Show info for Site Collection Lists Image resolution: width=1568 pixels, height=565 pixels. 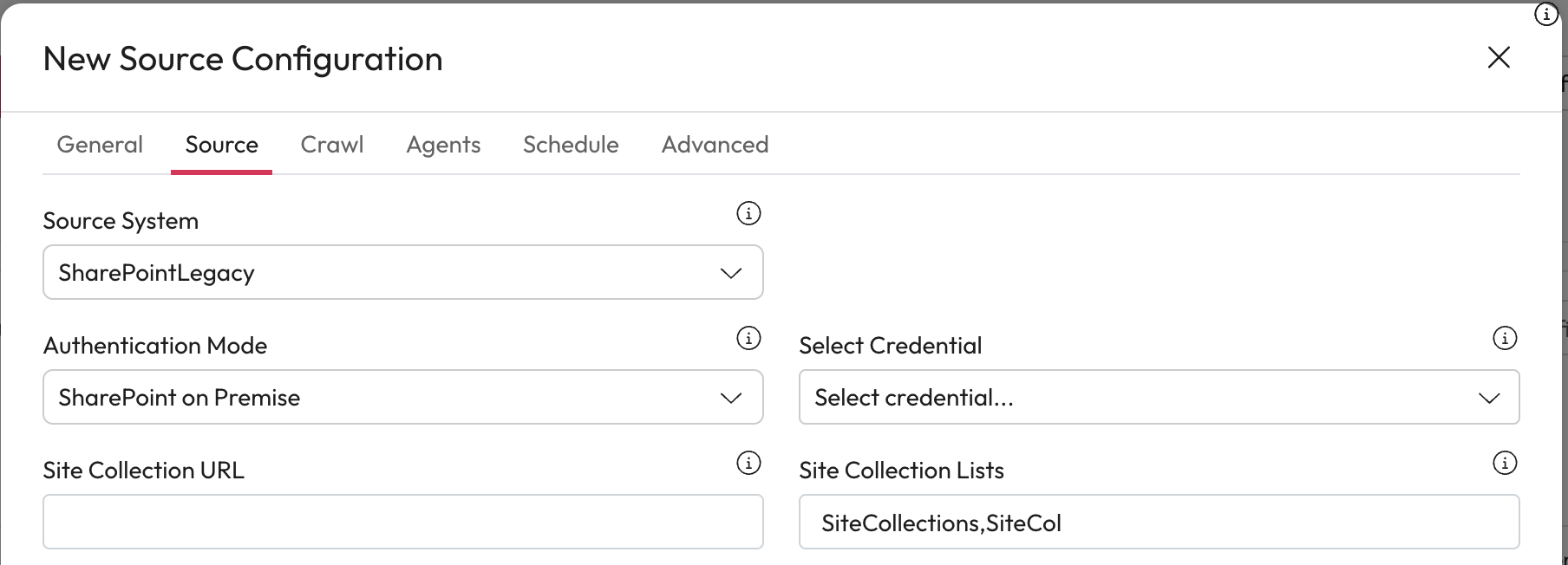point(1505,463)
